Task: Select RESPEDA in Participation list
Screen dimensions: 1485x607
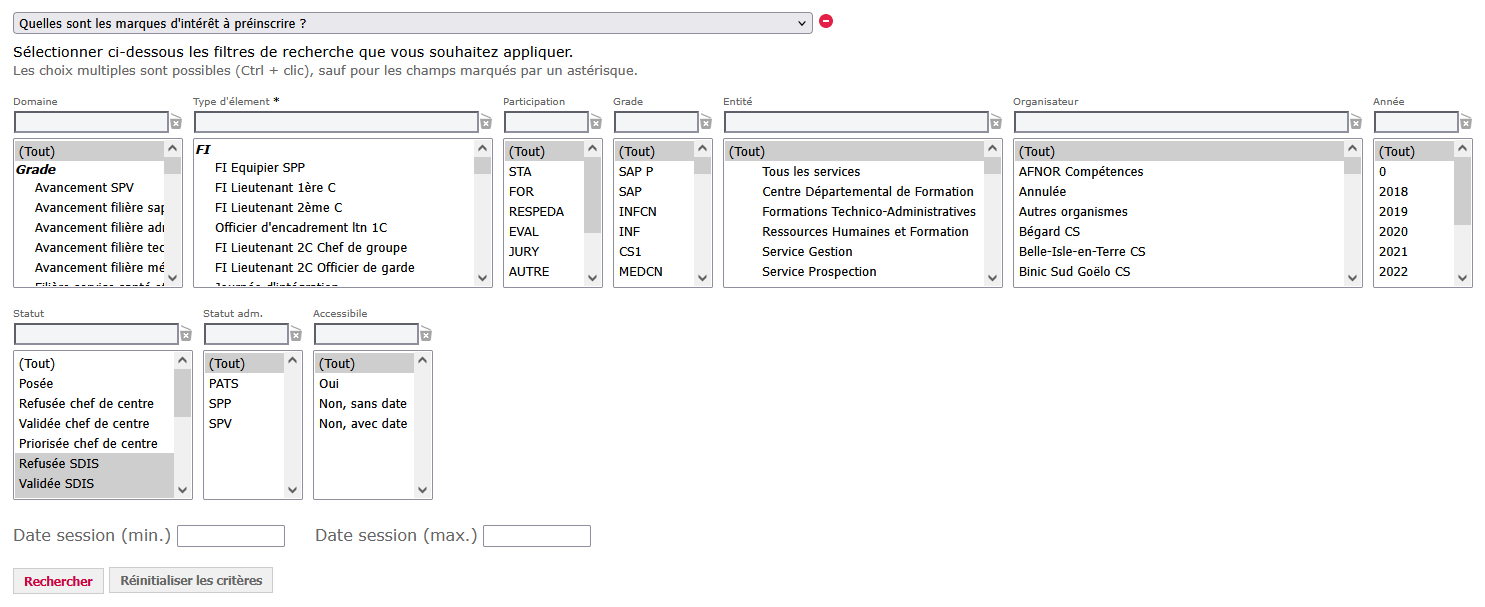Action: point(545,212)
